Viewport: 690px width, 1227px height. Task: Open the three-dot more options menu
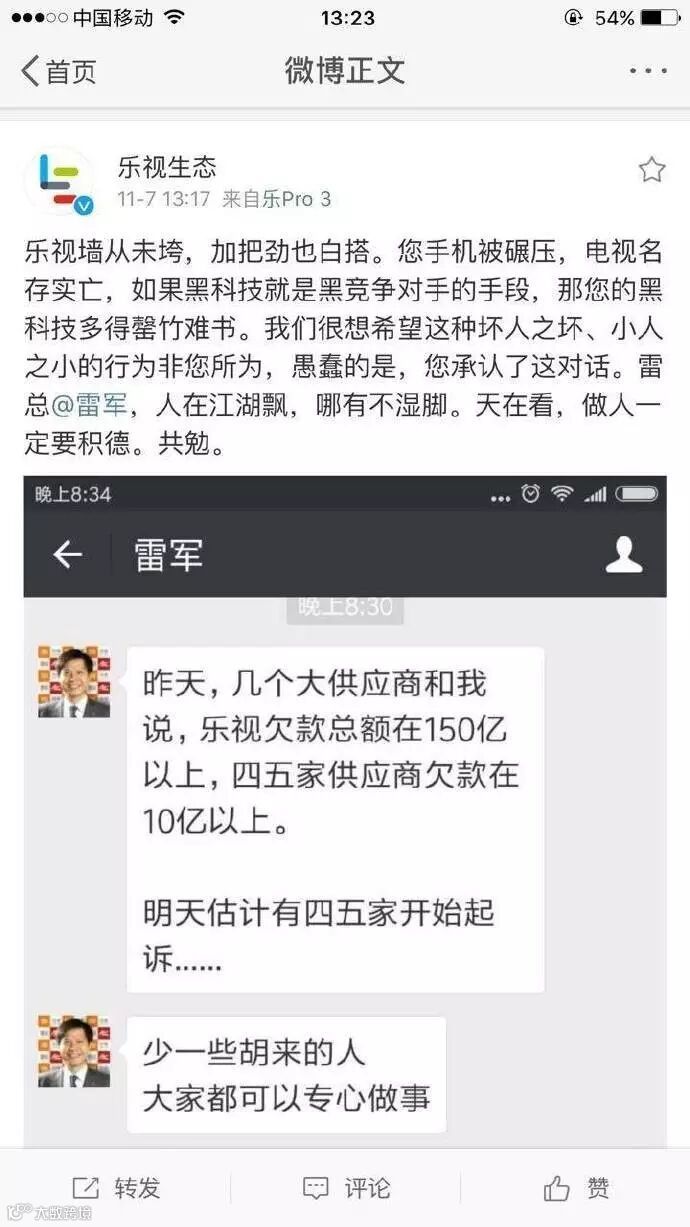tap(648, 71)
